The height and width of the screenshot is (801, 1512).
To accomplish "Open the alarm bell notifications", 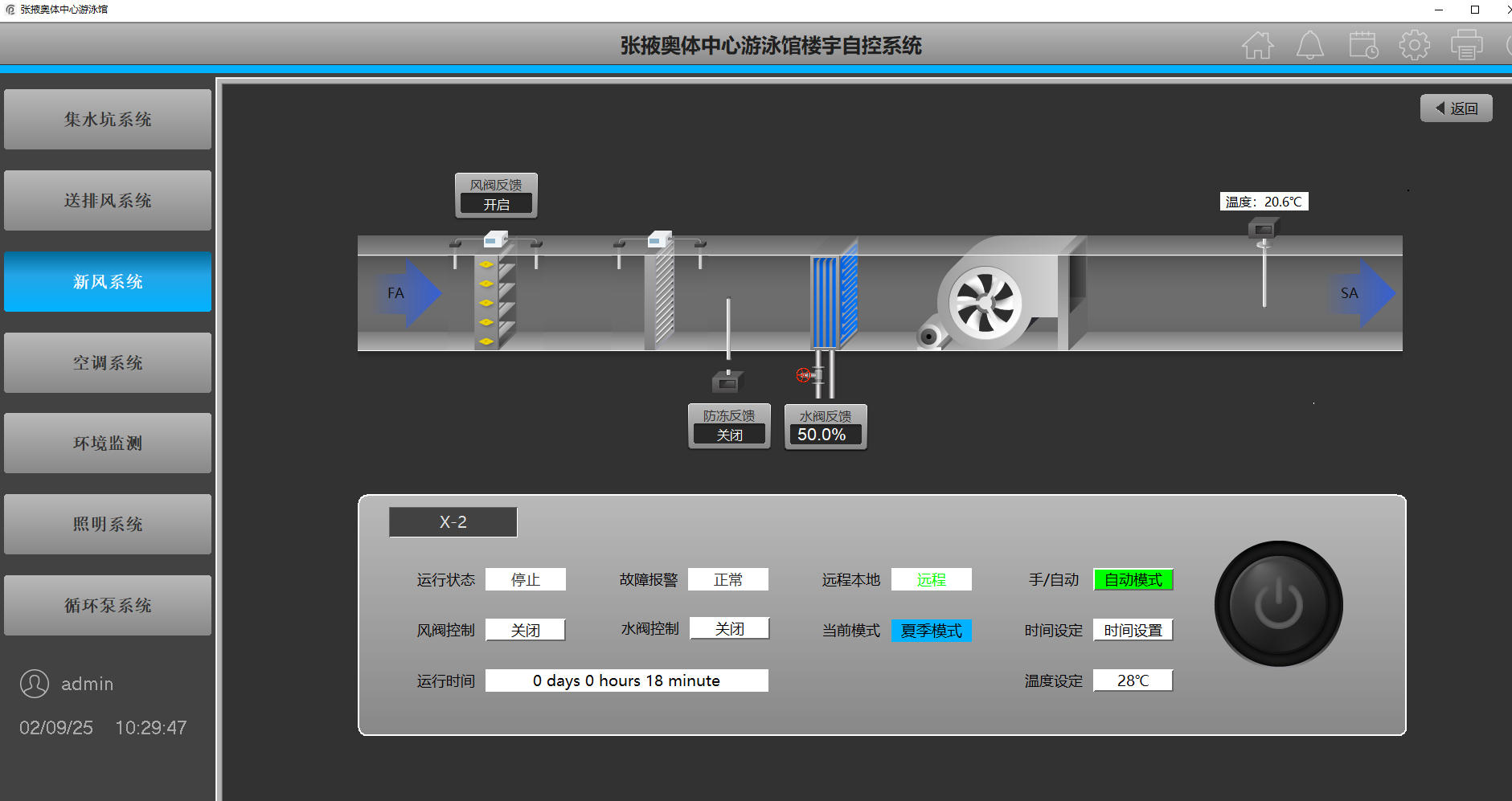I will coord(1309,46).
